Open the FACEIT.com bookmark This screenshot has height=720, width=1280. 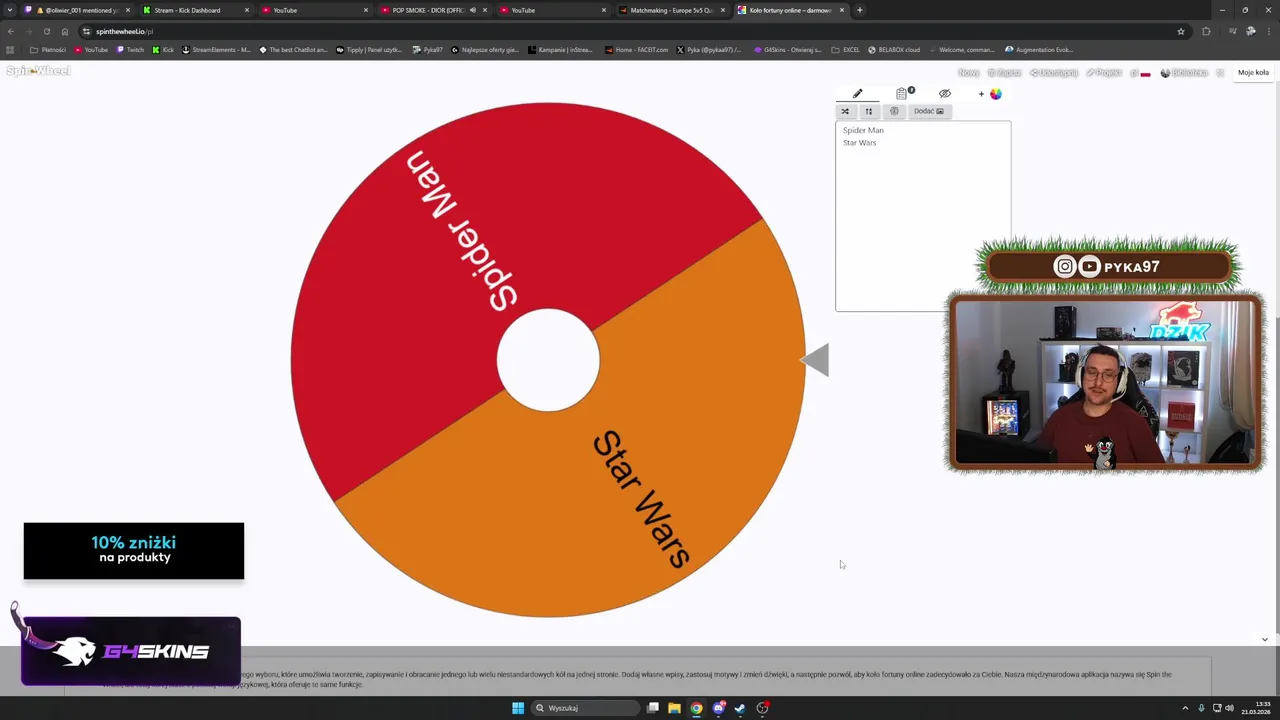(x=636, y=49)
